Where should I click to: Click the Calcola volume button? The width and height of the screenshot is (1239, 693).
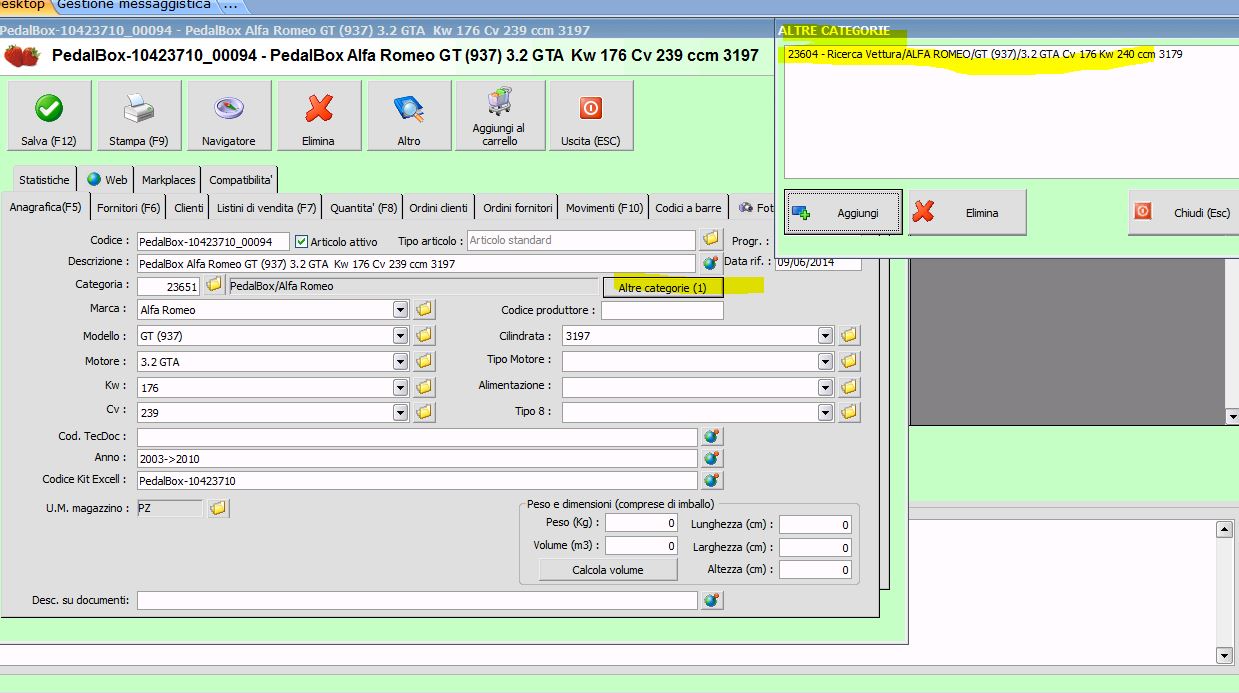(x=608, y=570)
